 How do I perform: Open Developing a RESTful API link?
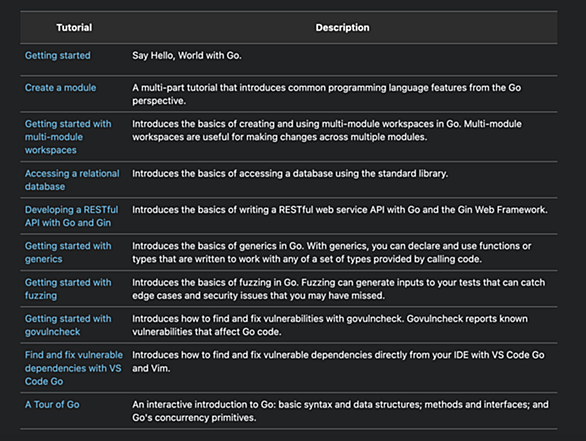coord(71,216)
